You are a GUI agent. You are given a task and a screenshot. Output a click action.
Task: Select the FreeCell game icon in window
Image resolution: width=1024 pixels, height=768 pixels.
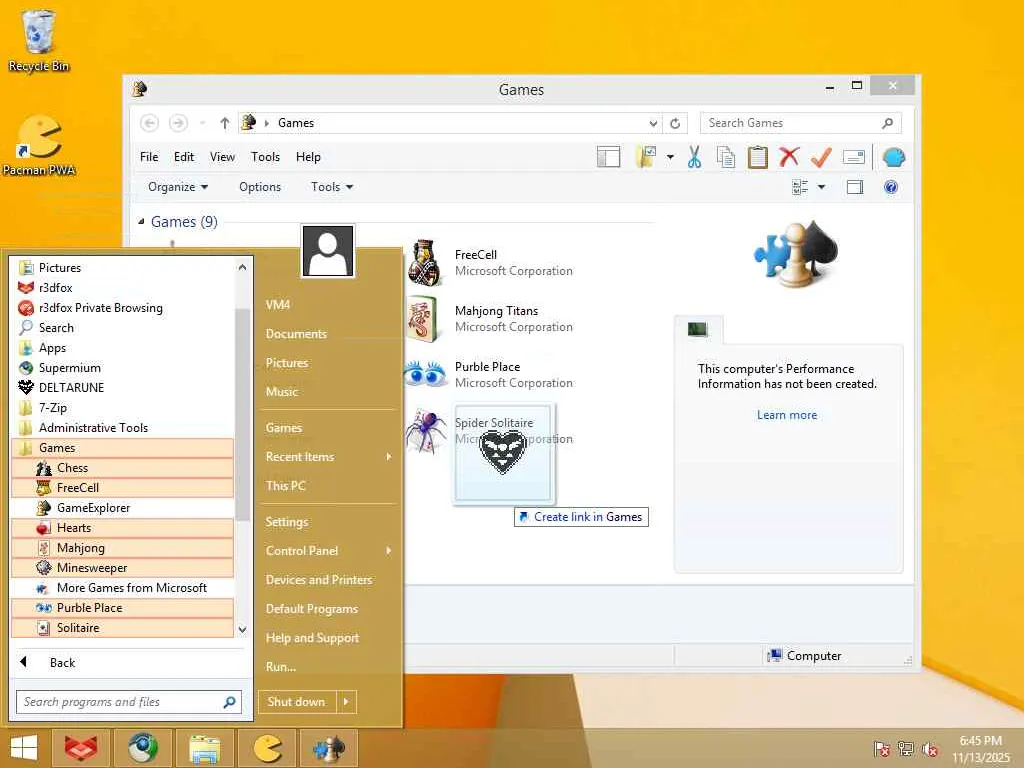[x=425, y=263]
